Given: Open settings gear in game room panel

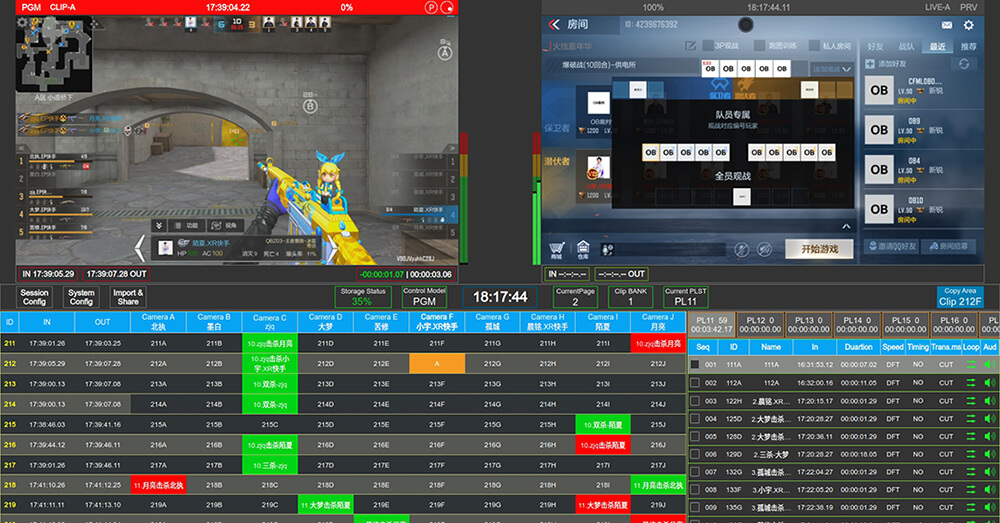Looking at the screenshot, I should pos(968,25).
